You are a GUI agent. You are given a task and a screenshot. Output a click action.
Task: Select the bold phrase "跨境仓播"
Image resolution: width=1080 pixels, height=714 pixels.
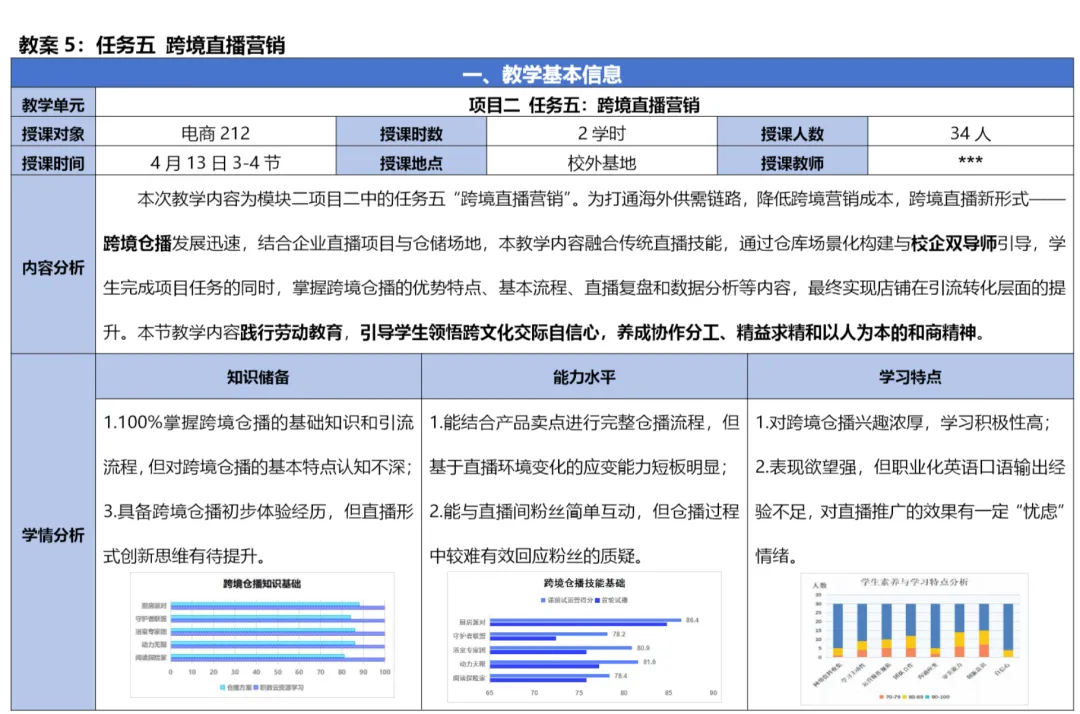pyautogui.click(x=137, y=243)
